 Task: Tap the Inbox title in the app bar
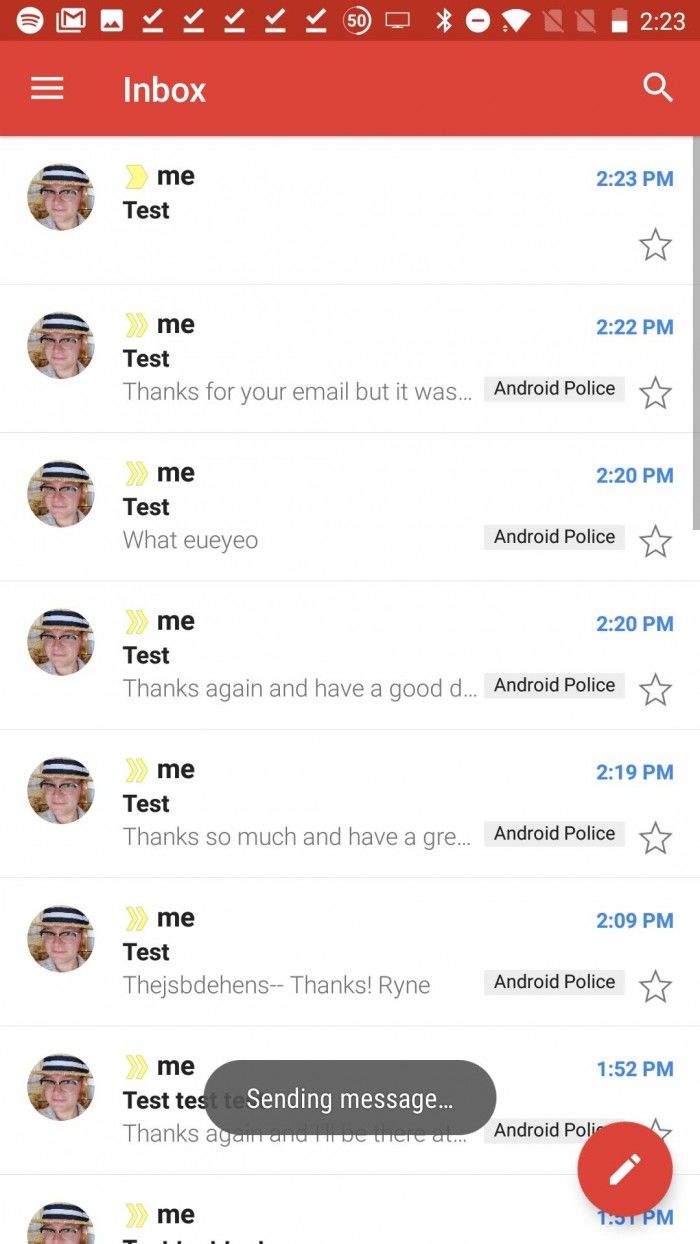coord(163,87)
